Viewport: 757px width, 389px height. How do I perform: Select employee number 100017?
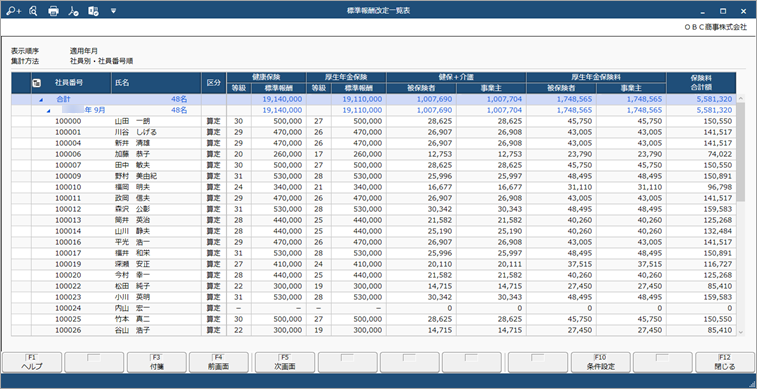coord(68,253)
